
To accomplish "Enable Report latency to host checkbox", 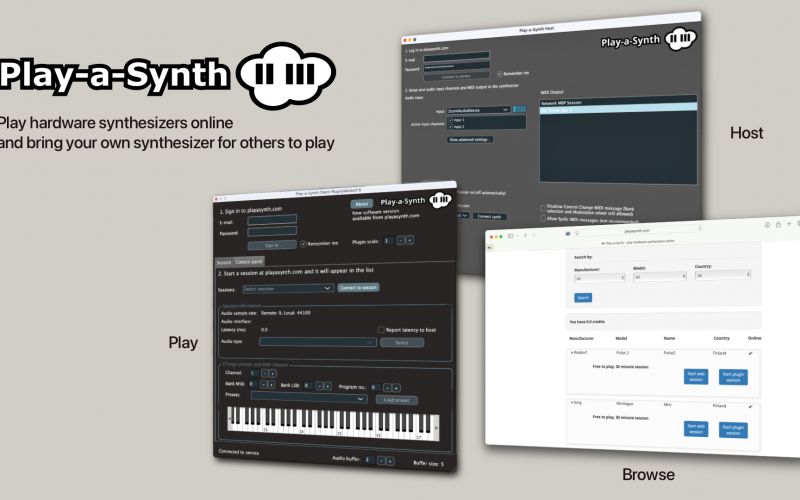I will [x=381, y=329].
